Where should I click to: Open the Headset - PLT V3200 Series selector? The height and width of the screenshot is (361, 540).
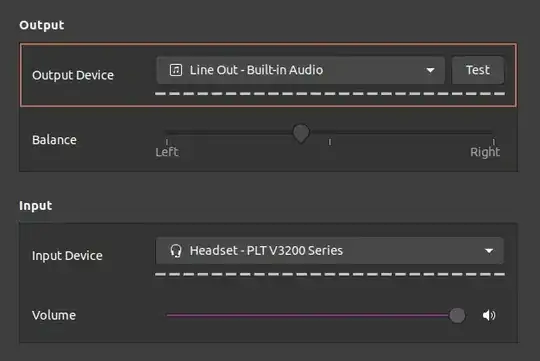pyautogui.click(x=330, y=251)
